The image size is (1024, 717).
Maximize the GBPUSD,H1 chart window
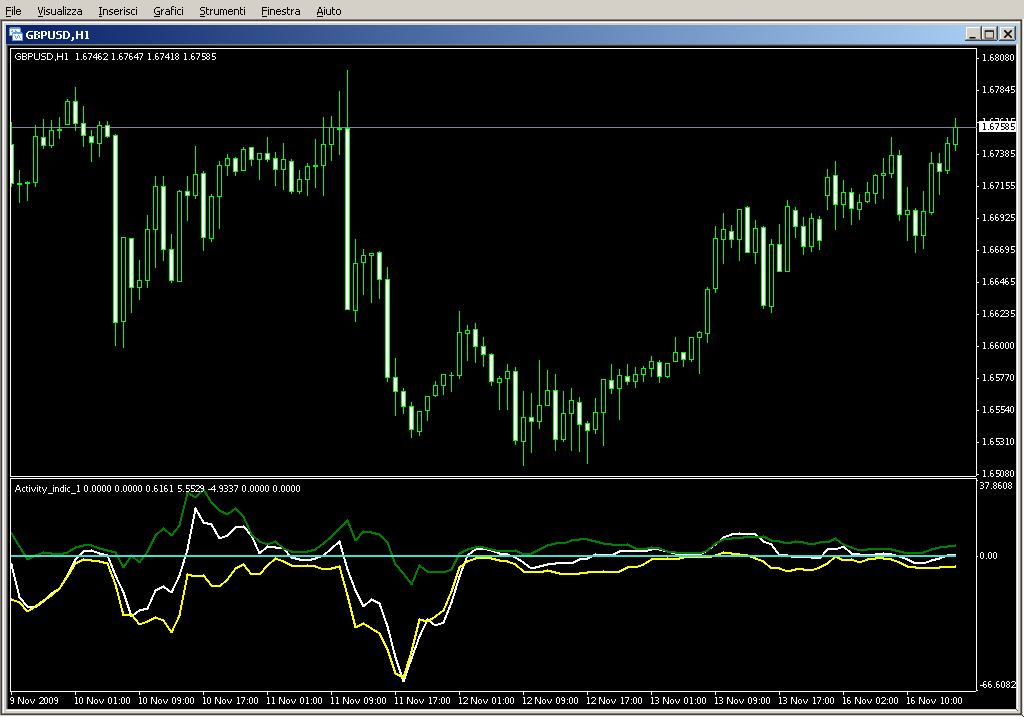[x=989, y=34]
